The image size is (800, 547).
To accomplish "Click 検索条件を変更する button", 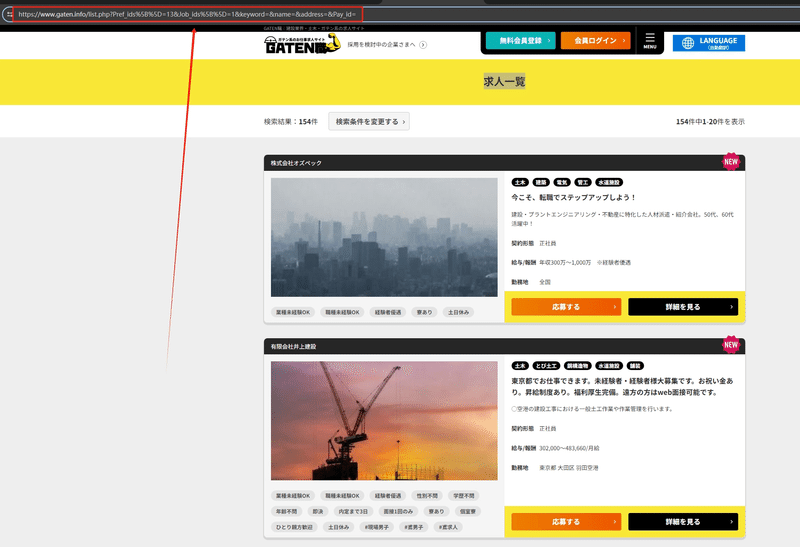I will point(369,121).
